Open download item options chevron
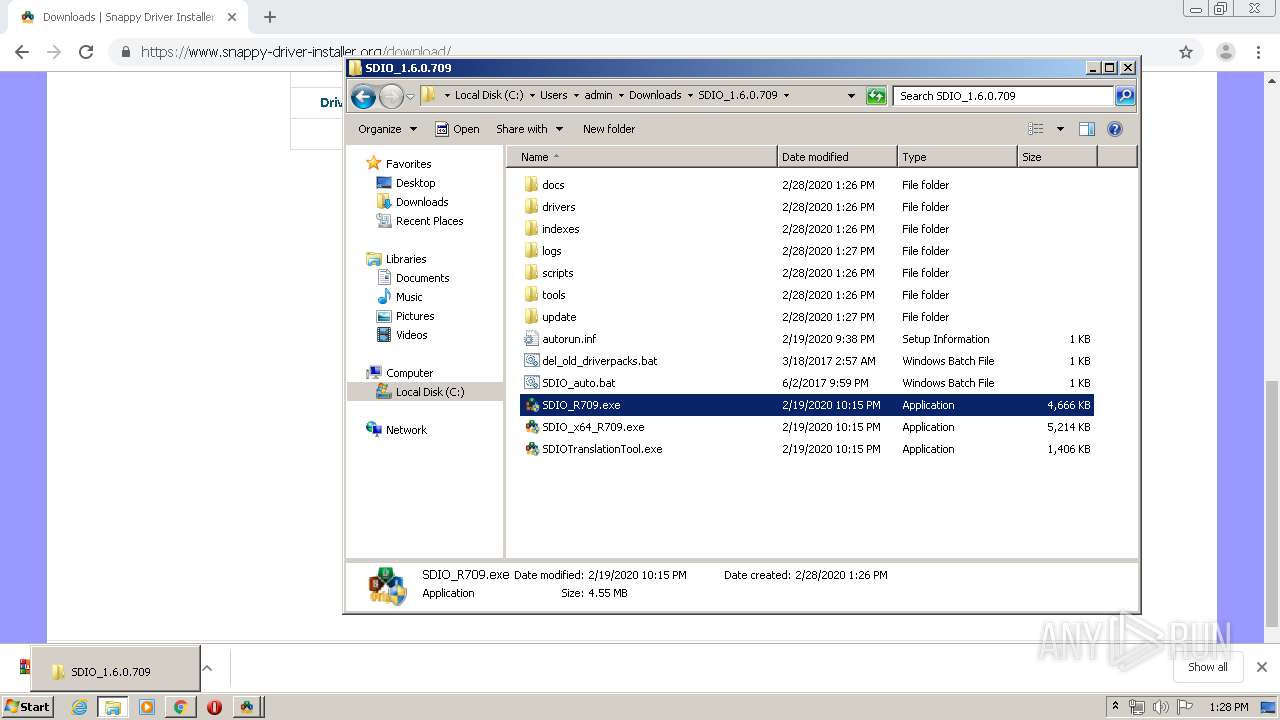Viewport: 1280px width, 720px height. [207, 668]
